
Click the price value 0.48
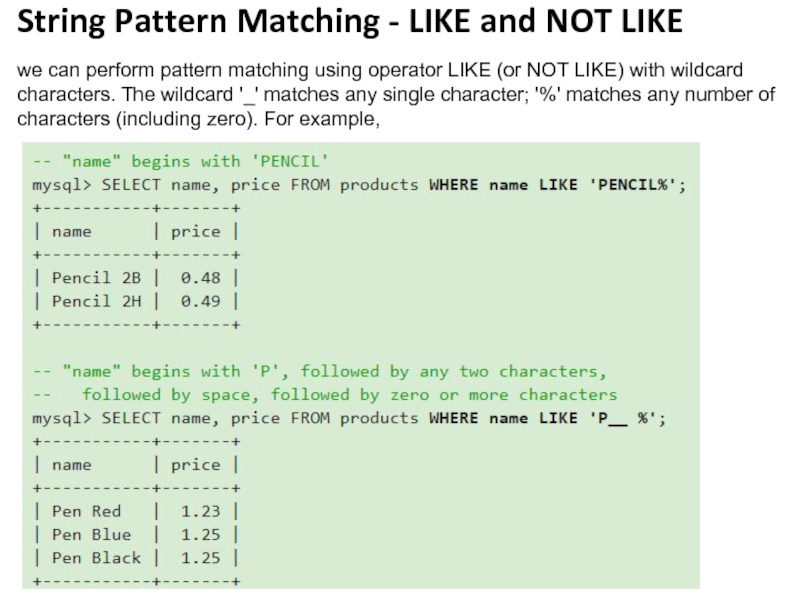pyautogui.click(x=200, y=278)
